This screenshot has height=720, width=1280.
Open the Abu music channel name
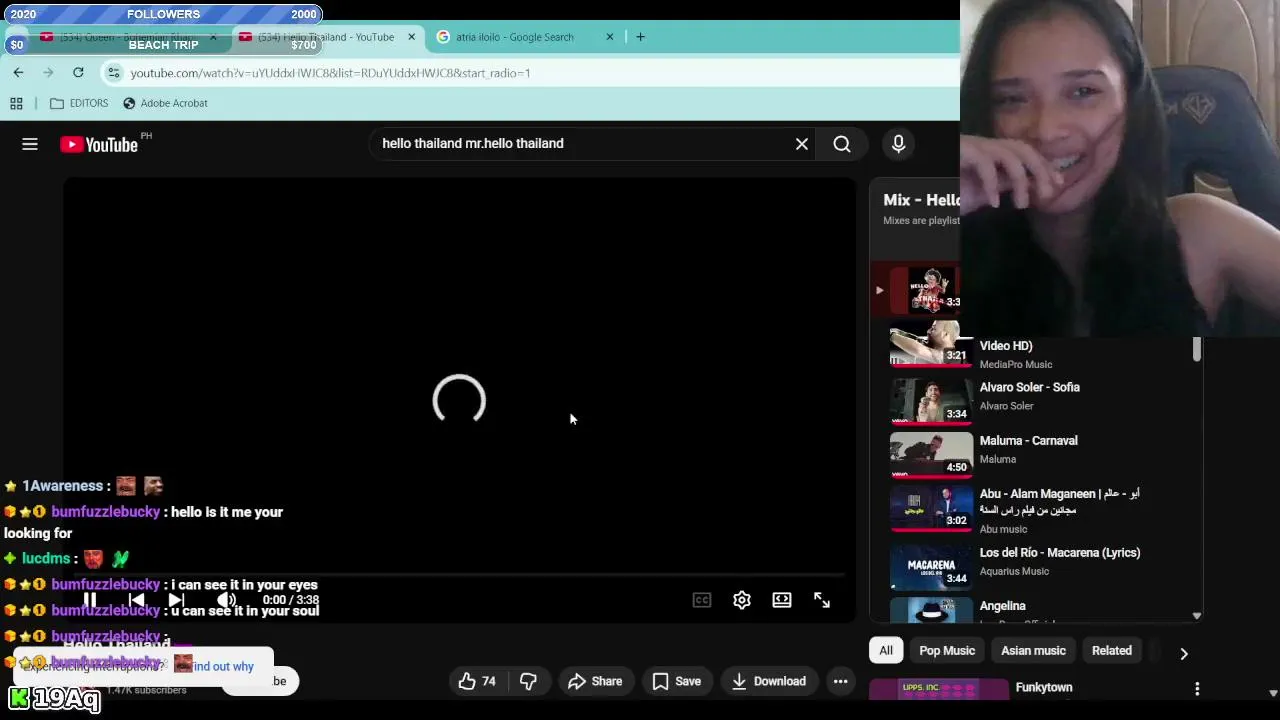coord(1003,530)
